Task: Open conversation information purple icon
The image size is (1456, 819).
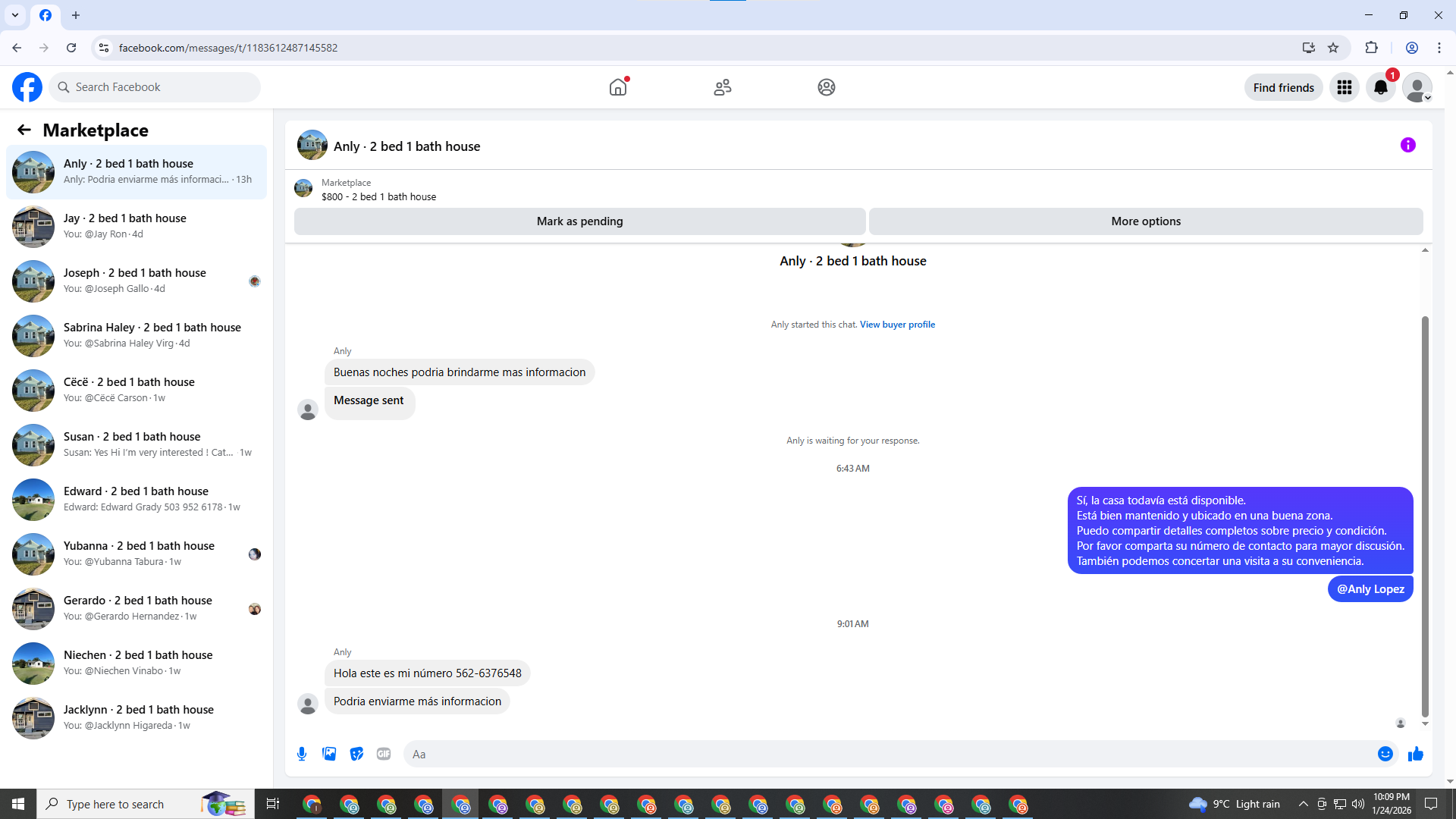Action: click(x=1407, y=145)
